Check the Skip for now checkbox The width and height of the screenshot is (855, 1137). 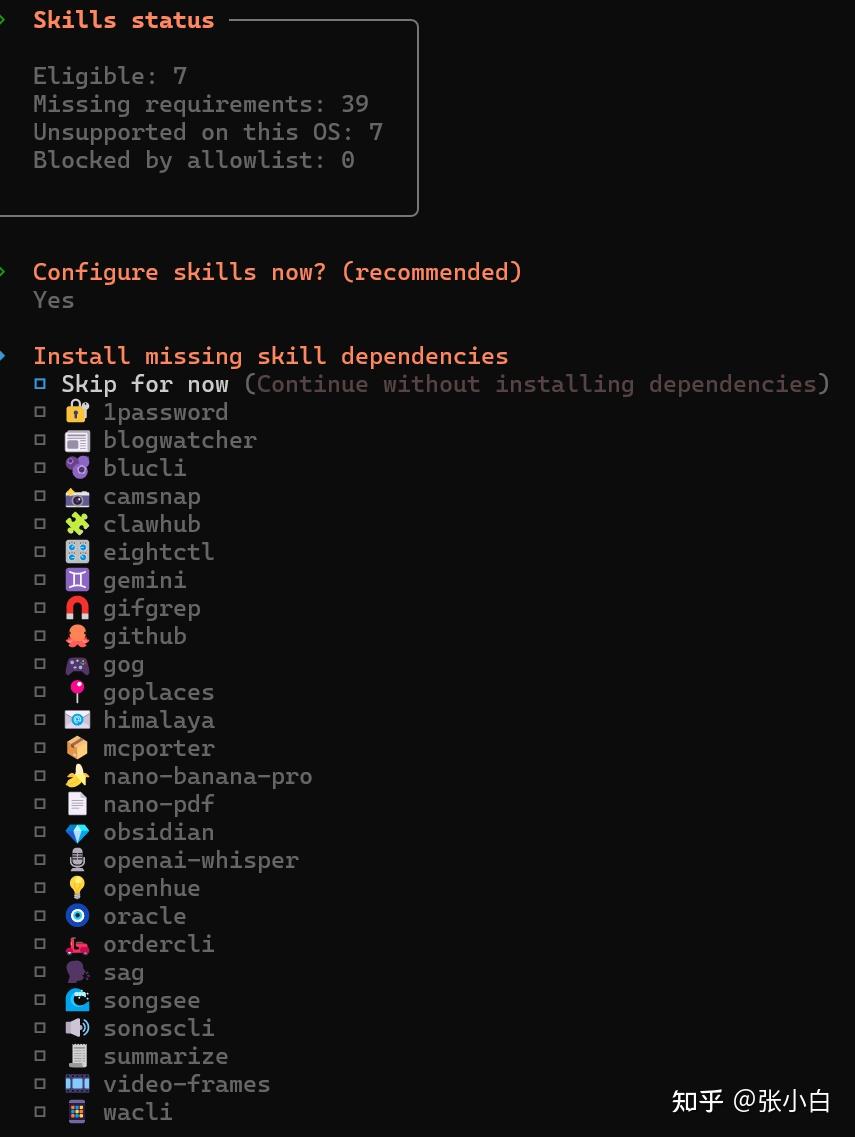pyautogui.click(x=41, y=384)
